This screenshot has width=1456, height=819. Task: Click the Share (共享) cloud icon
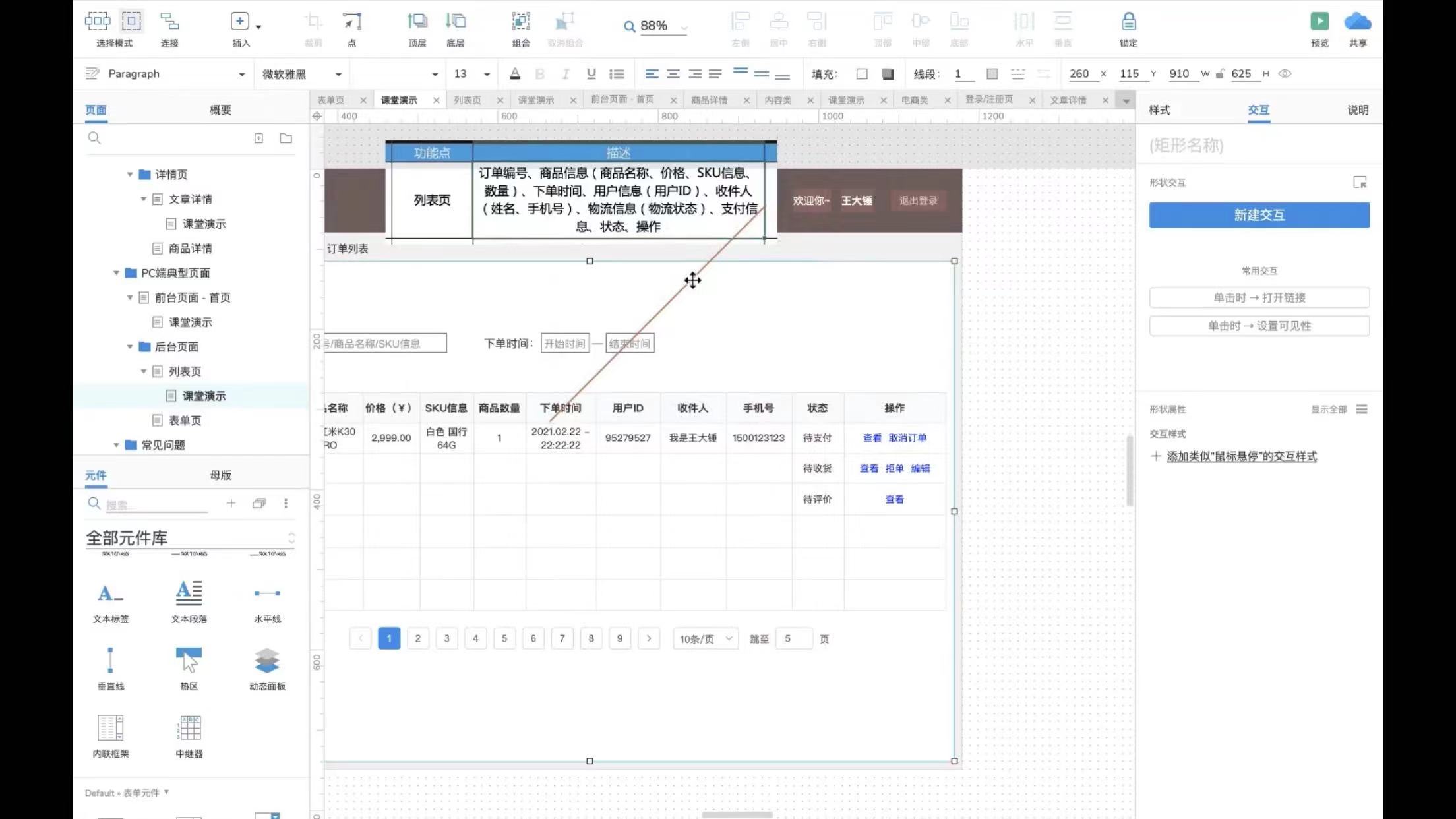[1357, 22]
